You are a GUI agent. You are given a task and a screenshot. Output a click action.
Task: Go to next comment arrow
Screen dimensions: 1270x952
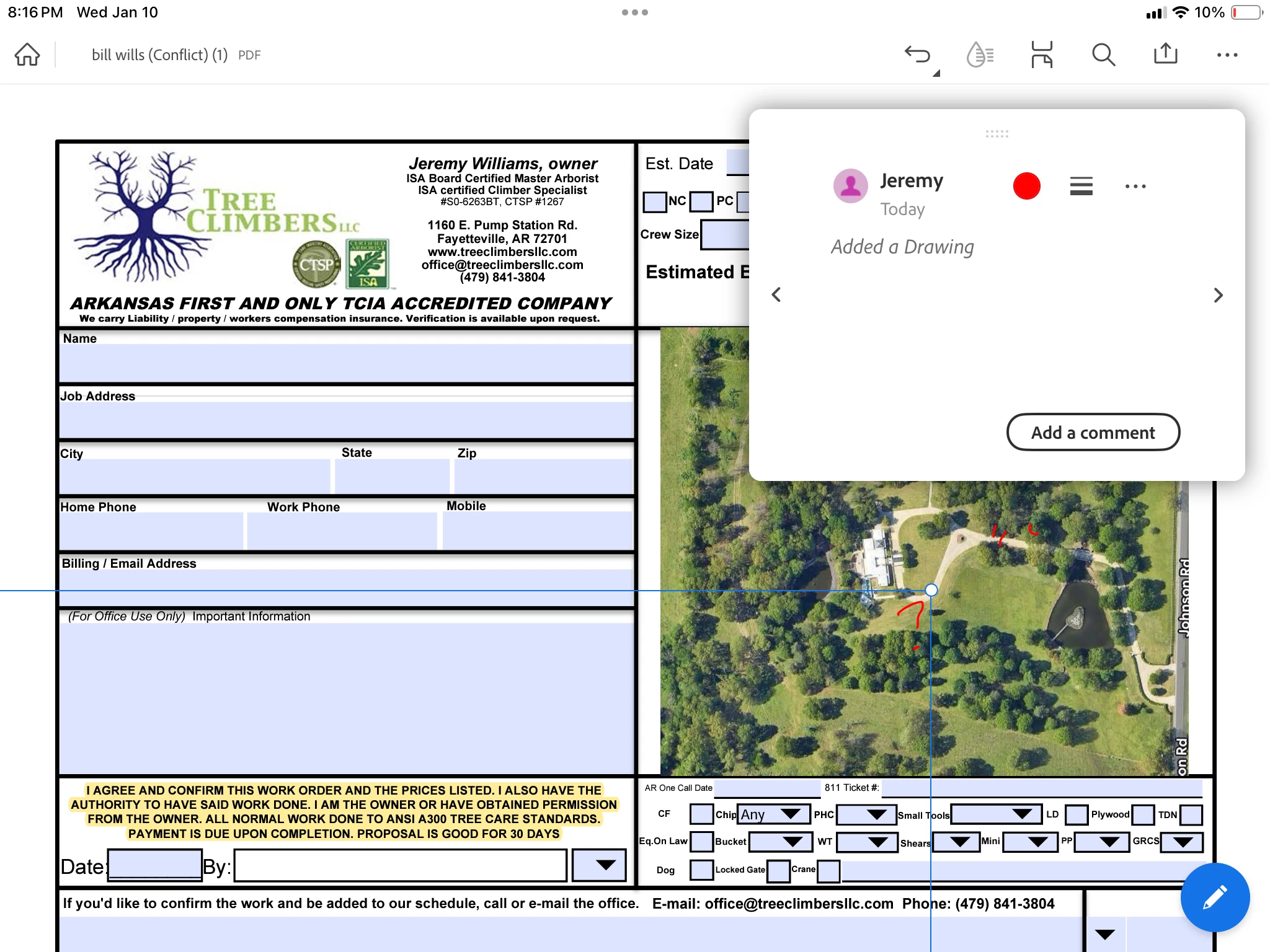[x=1218, y=295]
